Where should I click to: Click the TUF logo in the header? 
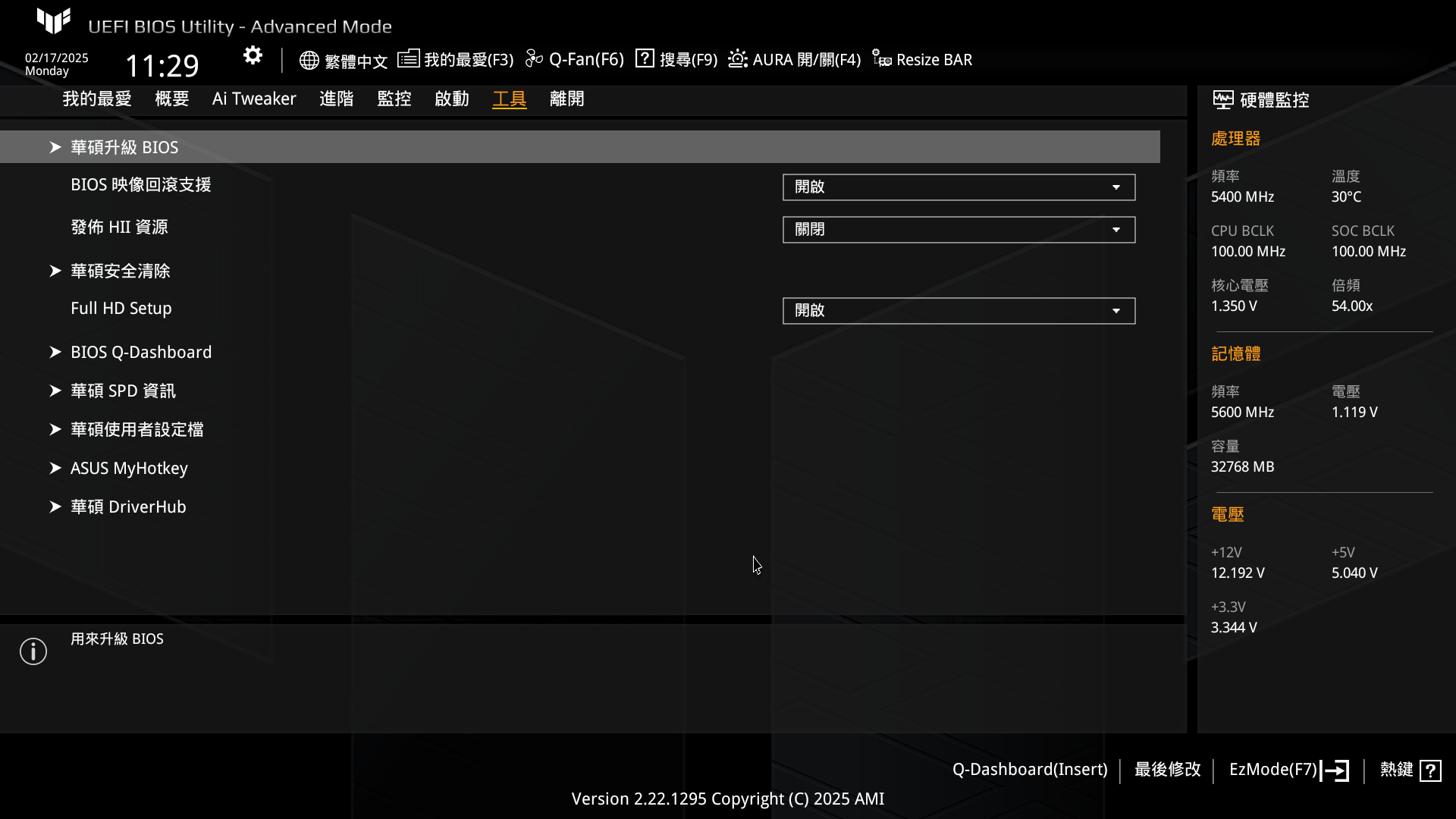(x=54, y=21)
